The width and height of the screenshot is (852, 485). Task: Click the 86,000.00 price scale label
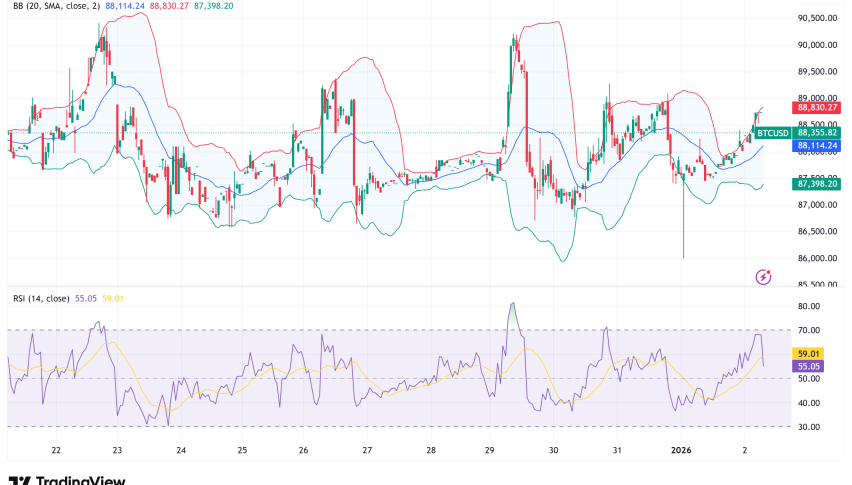tap(817, 258)
